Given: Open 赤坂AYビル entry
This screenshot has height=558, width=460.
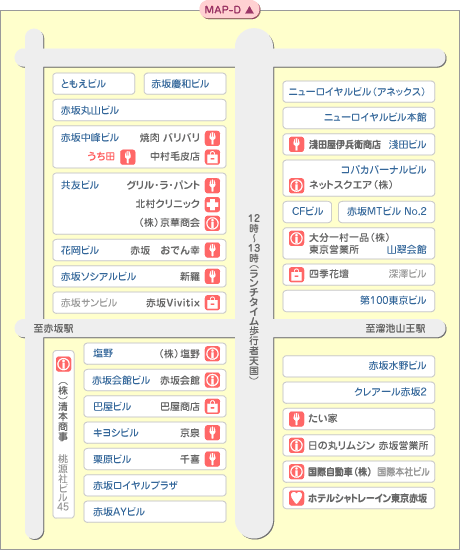Looking at the screenshot, I should coord(155,512).
